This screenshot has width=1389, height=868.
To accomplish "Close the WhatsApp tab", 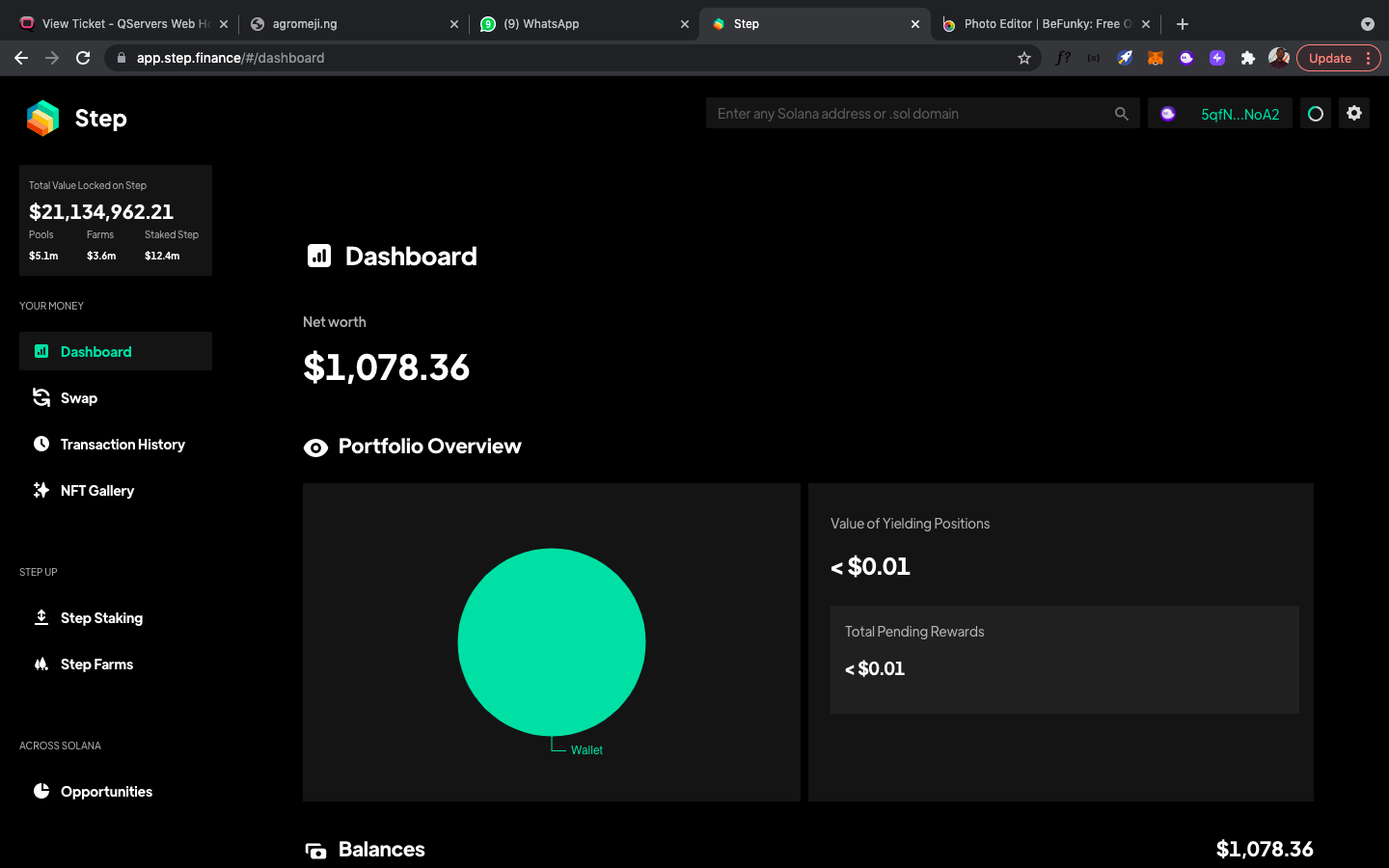I will pos(685,24).
